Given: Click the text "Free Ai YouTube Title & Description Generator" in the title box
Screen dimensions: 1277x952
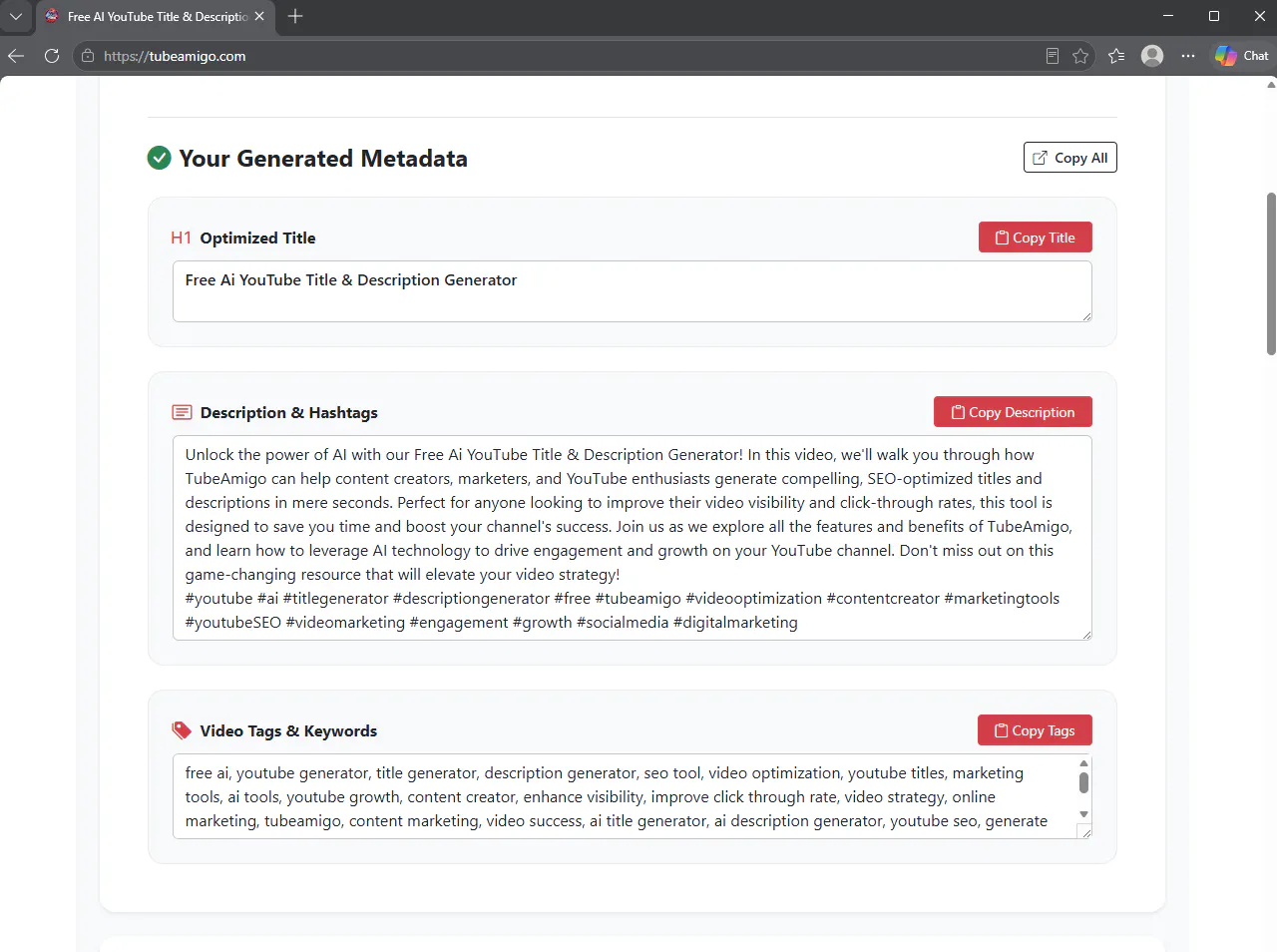Looking at the screenshot, I should pyautogui.click(x=351, y=280).
